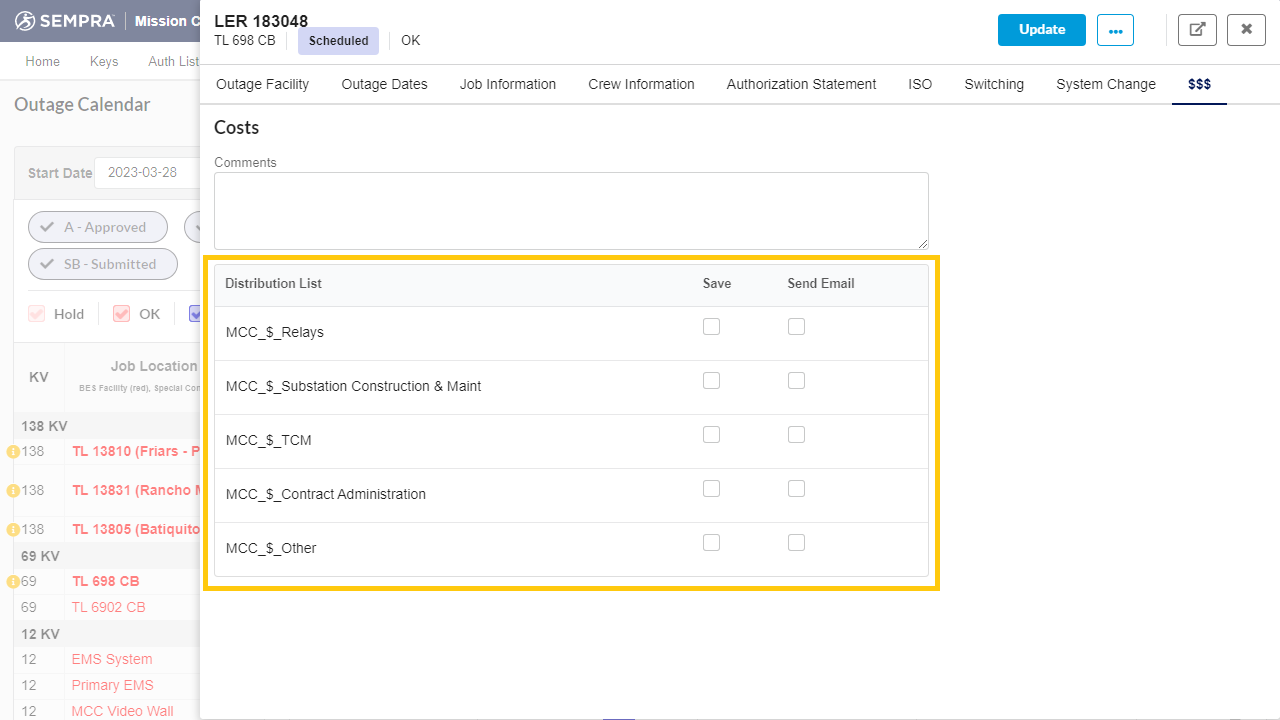Open the Switching tab
The width and height of the screenshot is (1280, 720).
[x=993, y=85]
